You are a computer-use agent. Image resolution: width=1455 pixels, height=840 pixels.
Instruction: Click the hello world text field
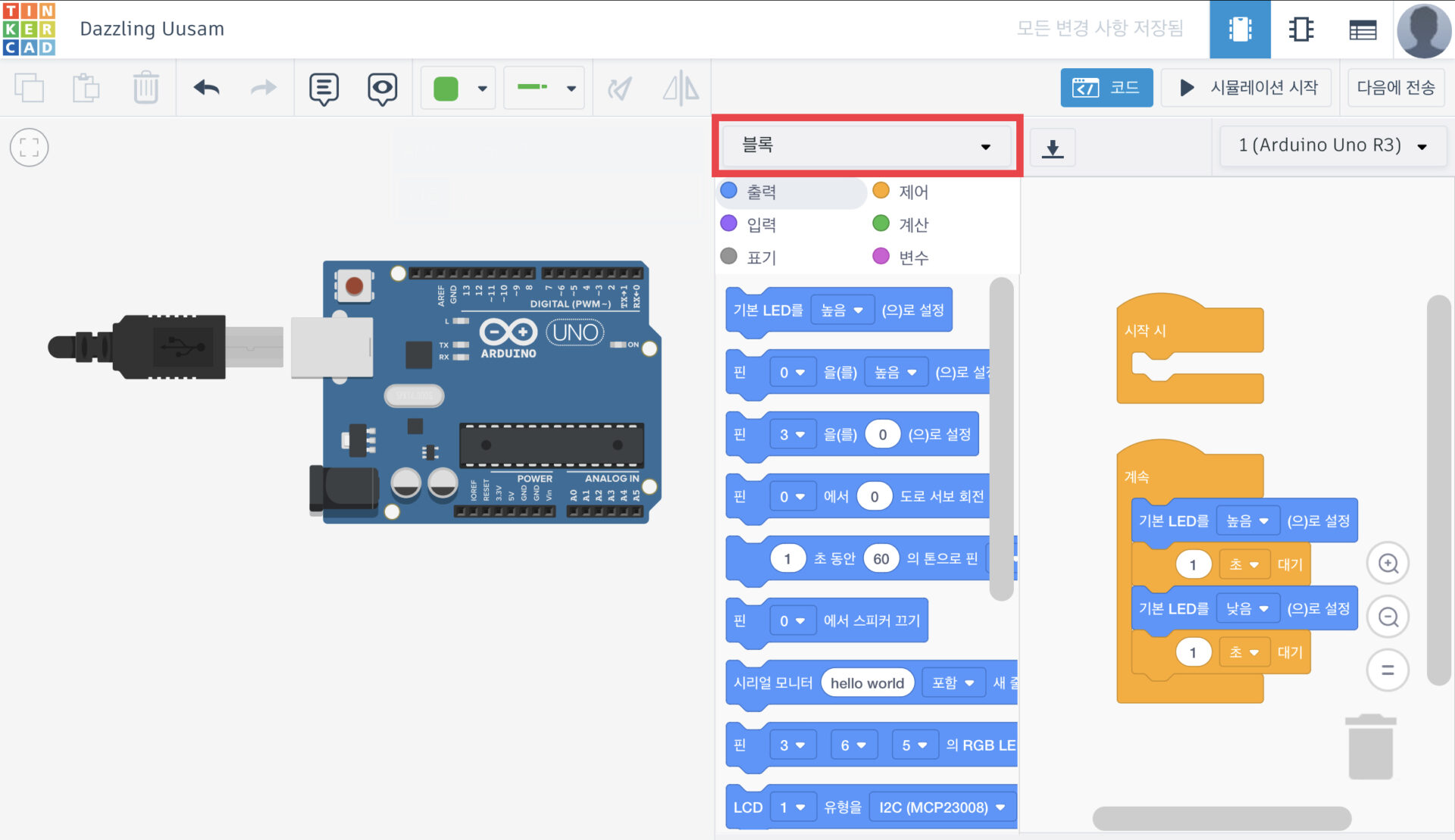(x=867, y=683)
